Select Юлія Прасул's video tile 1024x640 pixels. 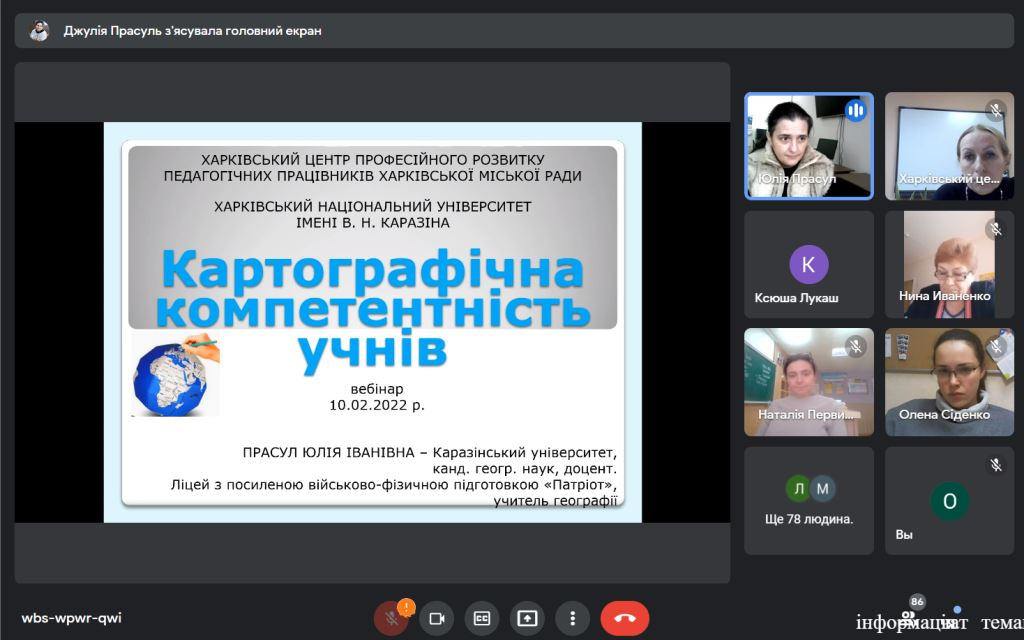(809, 146)
